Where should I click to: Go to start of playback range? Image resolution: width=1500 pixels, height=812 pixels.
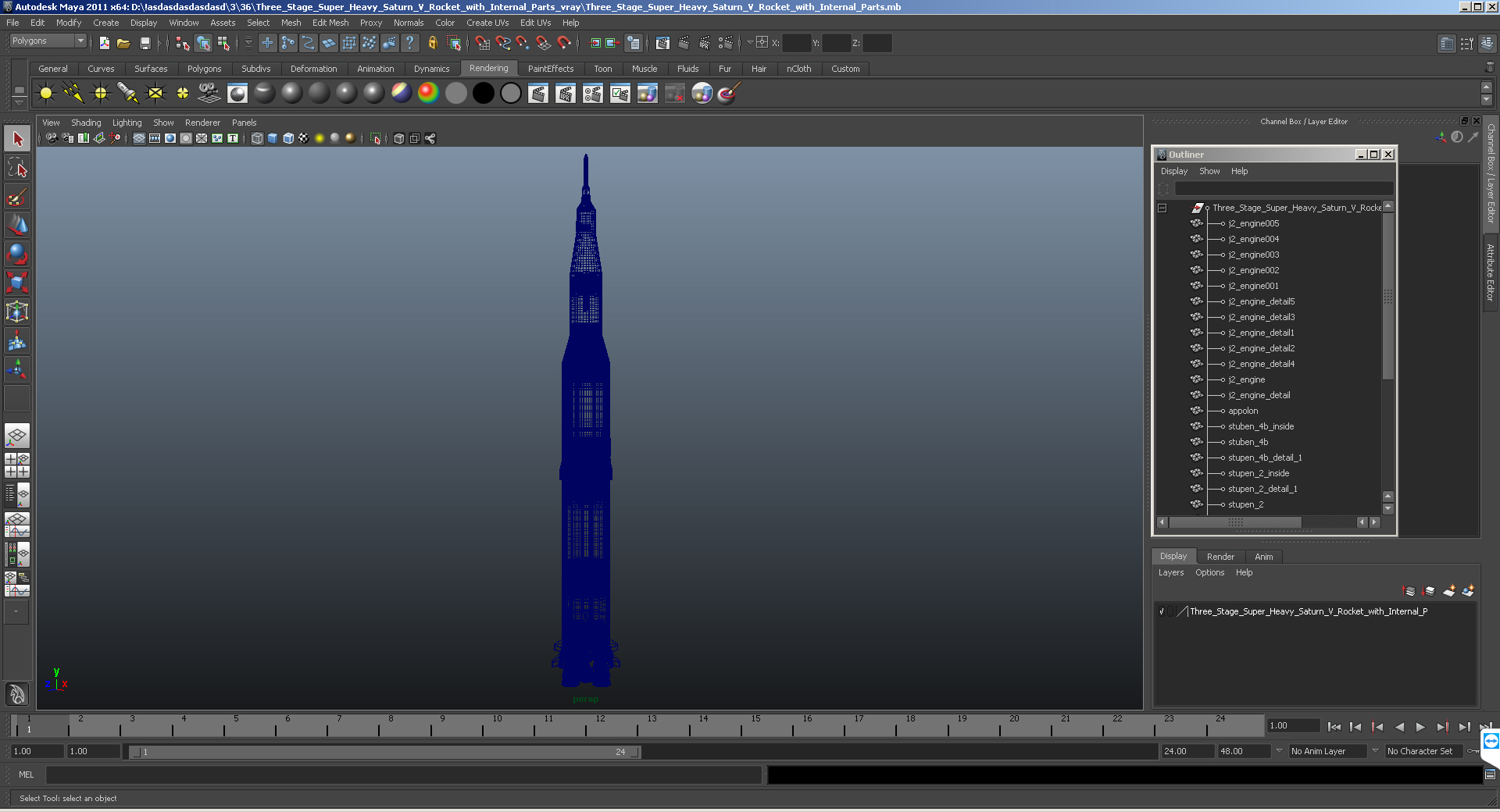pyautogui.click(x=1334, y=727)
